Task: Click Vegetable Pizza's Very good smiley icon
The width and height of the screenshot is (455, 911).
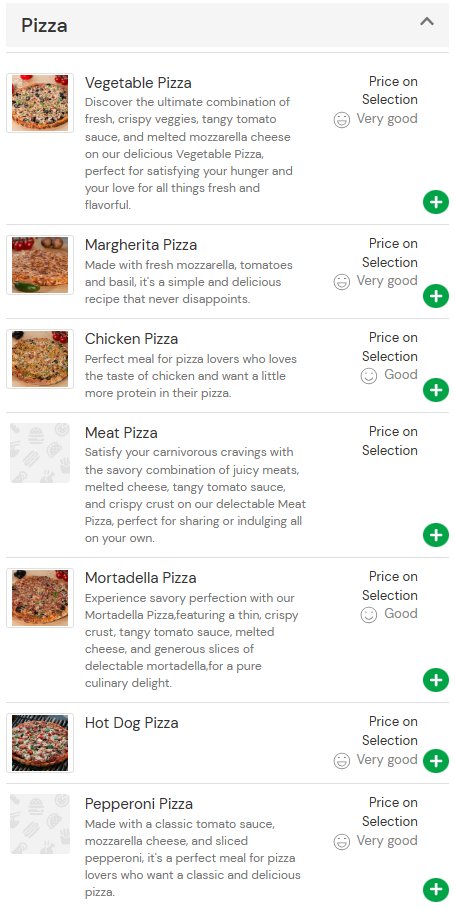Action: tap(342, 120)
